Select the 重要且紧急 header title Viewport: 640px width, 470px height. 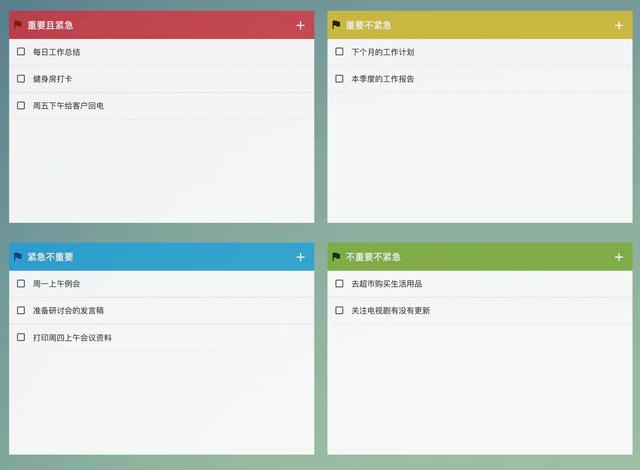click(x=50, y=25)
